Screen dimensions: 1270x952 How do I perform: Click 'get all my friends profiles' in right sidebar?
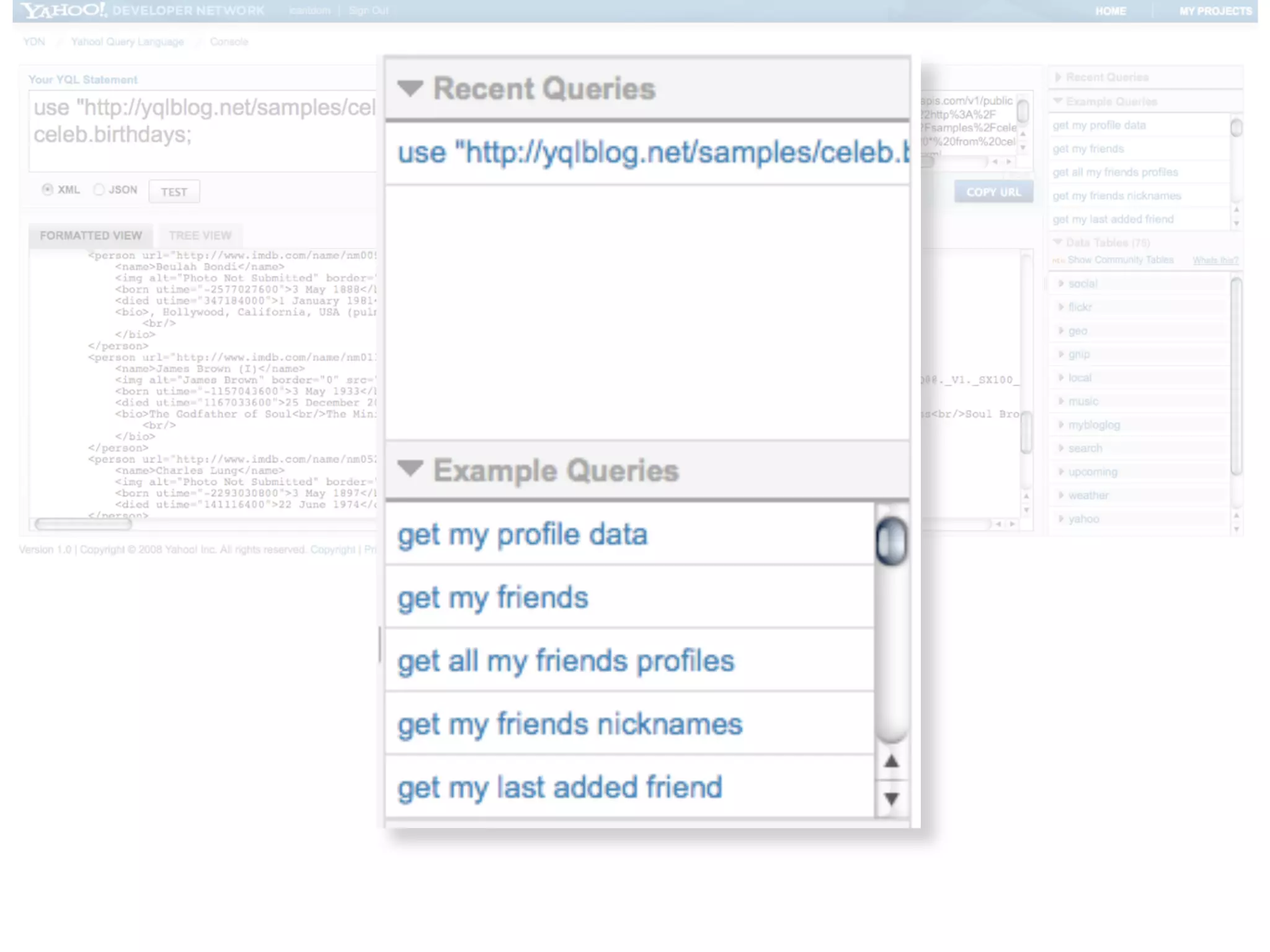tap(1115, 172)
